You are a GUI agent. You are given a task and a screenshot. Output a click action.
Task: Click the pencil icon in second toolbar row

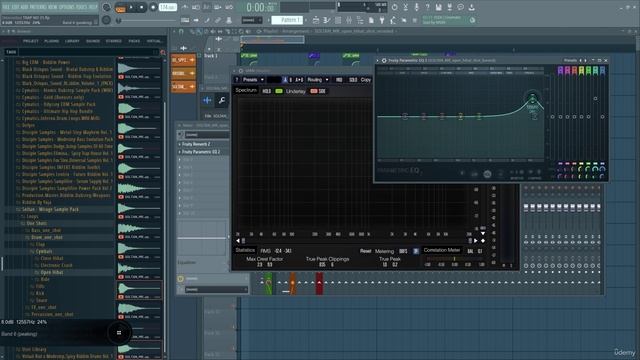click(207, 20)
